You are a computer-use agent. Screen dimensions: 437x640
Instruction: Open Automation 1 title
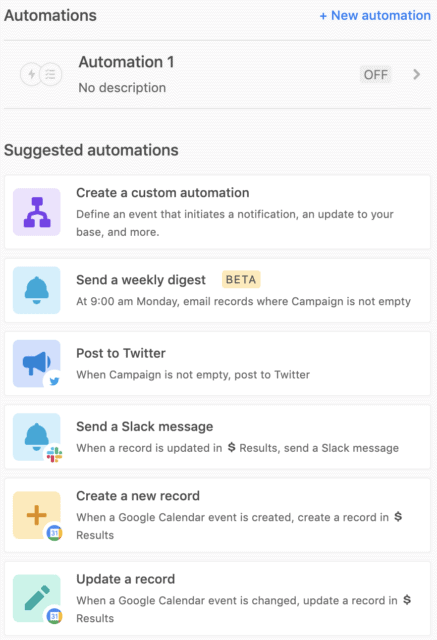(x=126, y=62)
